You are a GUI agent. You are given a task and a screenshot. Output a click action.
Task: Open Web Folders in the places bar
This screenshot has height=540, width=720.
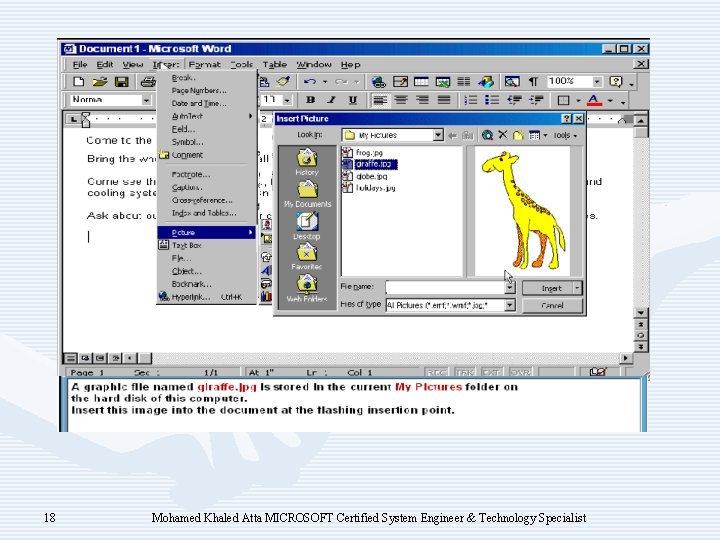tap(307, 289)
